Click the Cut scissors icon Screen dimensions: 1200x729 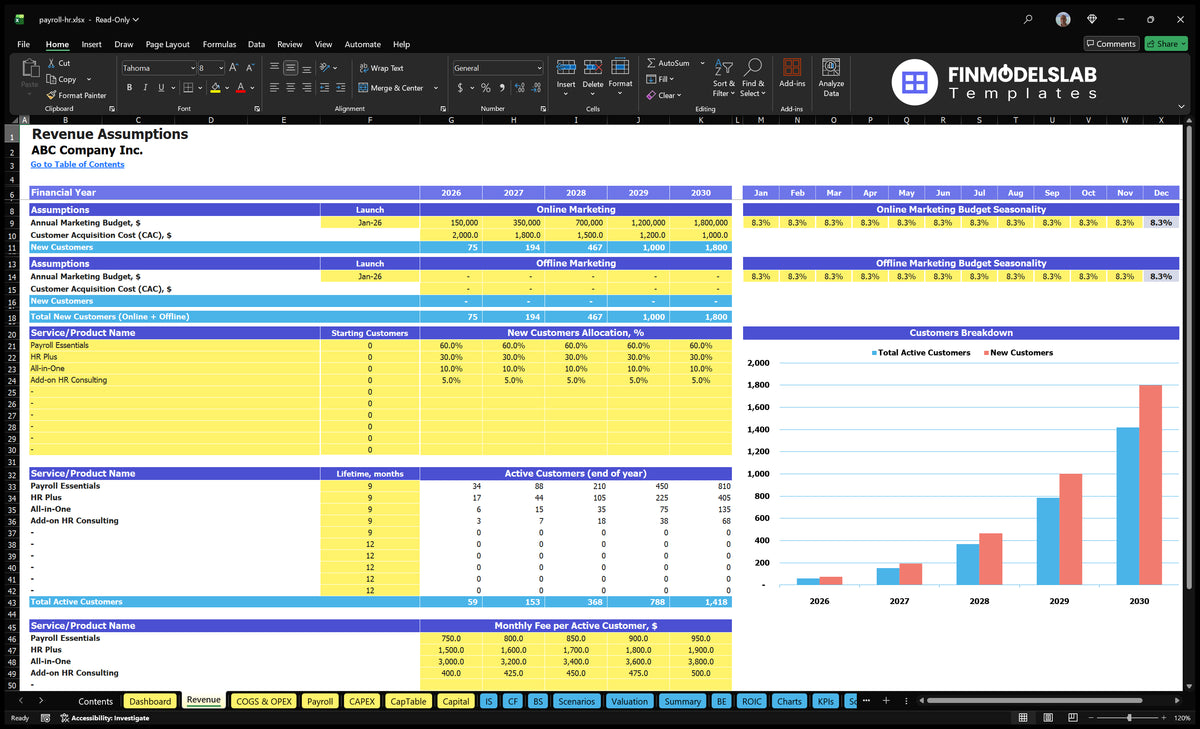(x=51, y=63)
